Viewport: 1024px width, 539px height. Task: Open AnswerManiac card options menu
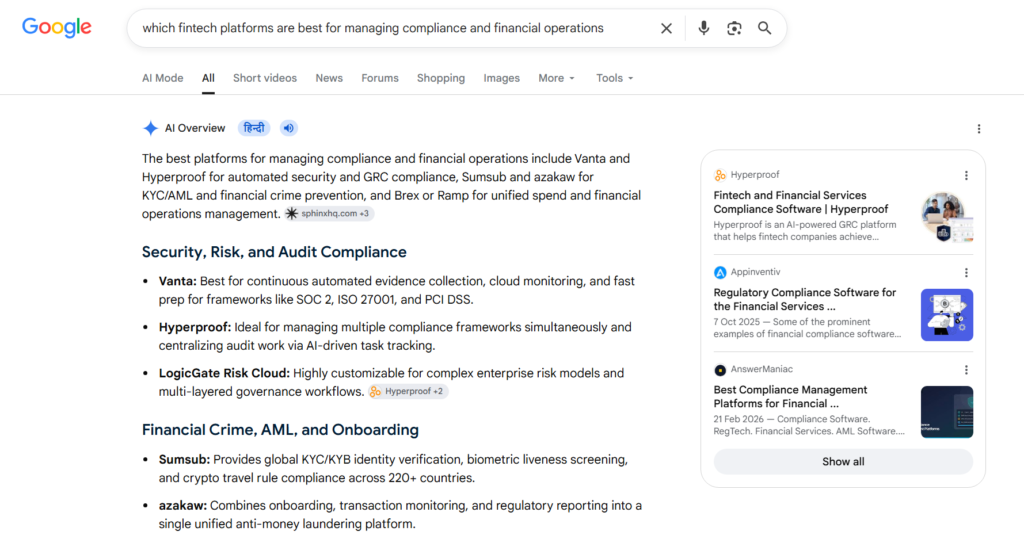[x=967, y=370]
